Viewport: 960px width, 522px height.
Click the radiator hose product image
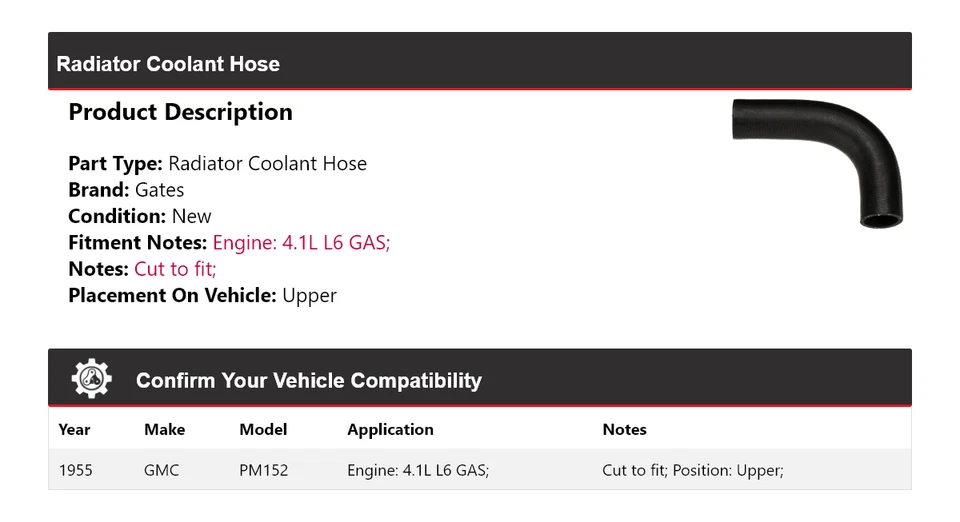(816, 160)
